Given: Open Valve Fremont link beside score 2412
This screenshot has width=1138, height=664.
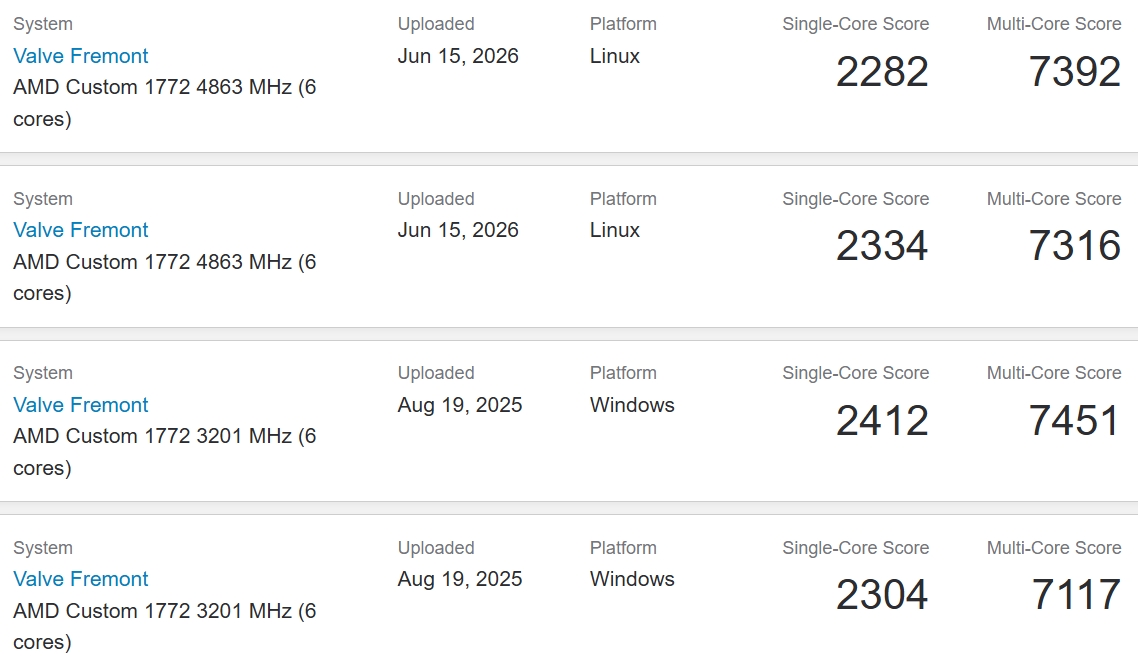Looking at the screenshot, I should coord(81,405).
